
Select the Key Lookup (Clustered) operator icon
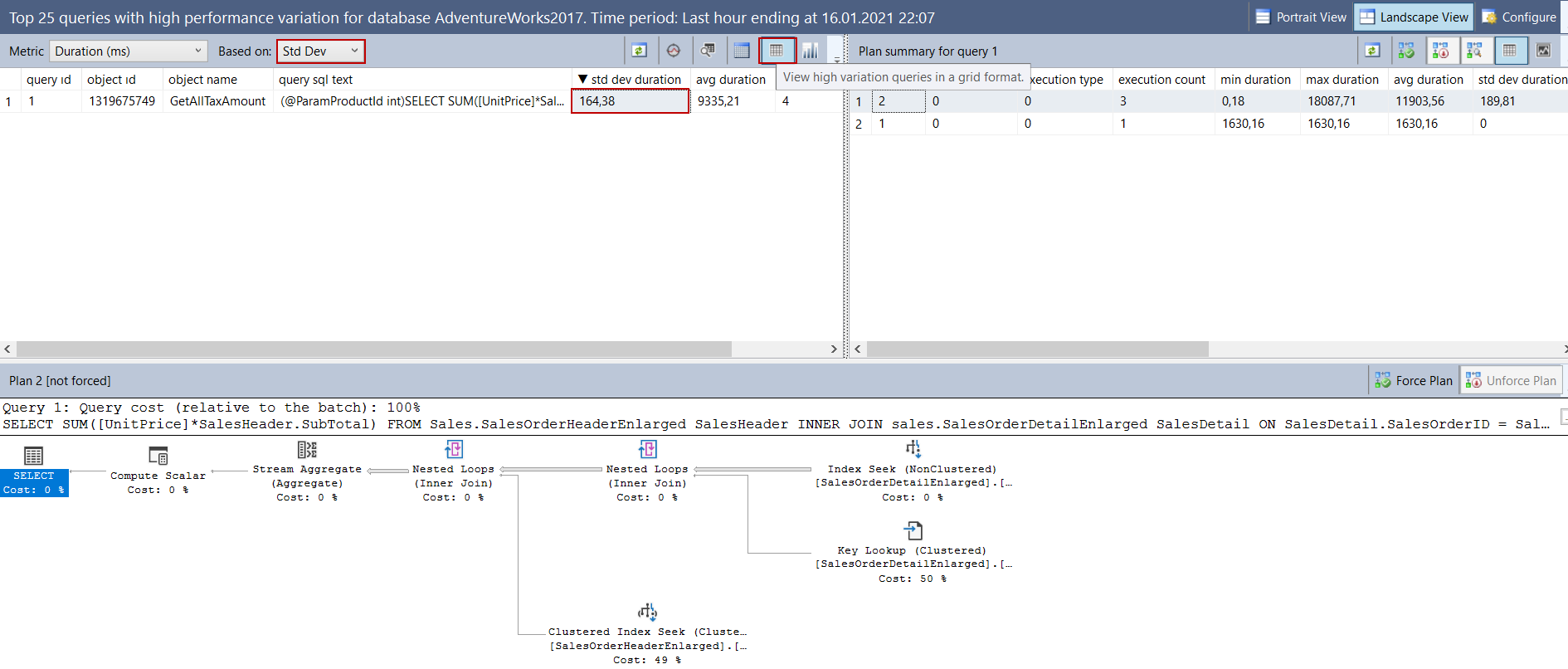(913, 530)
